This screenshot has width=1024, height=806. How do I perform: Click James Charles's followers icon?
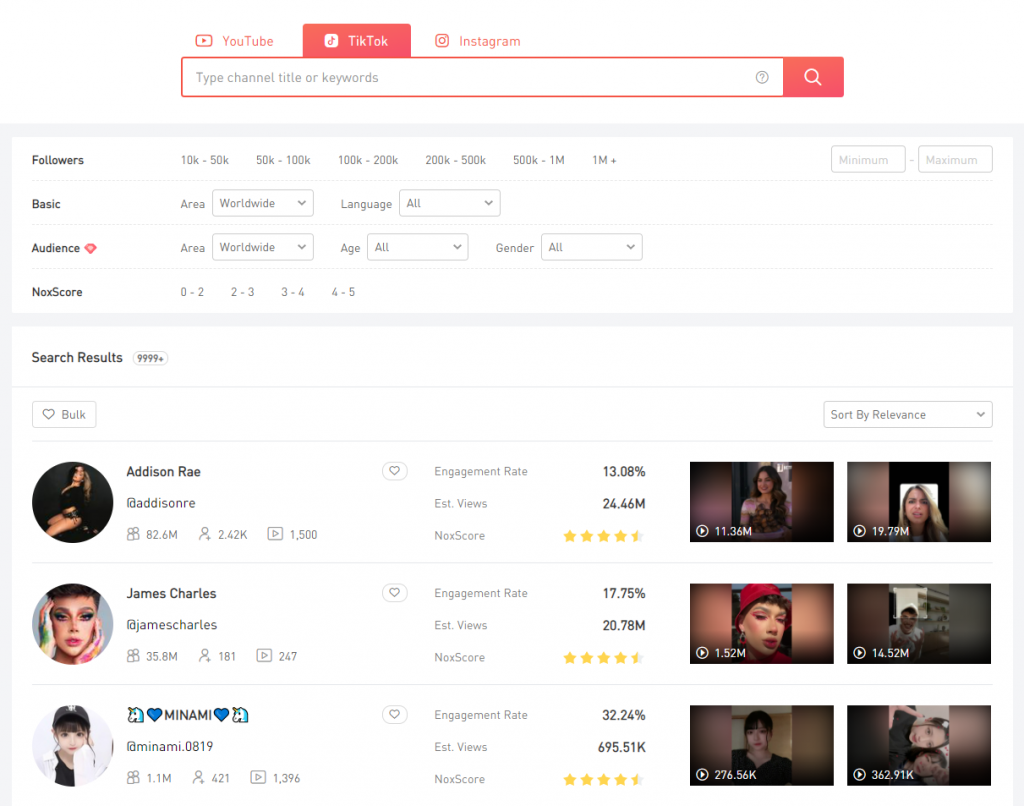(133, 656)
